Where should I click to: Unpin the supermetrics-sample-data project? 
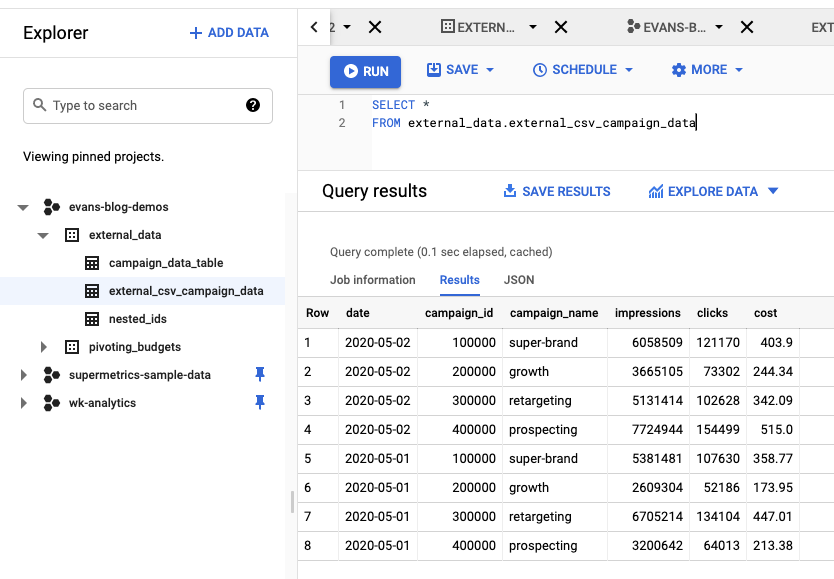(260, 375)
